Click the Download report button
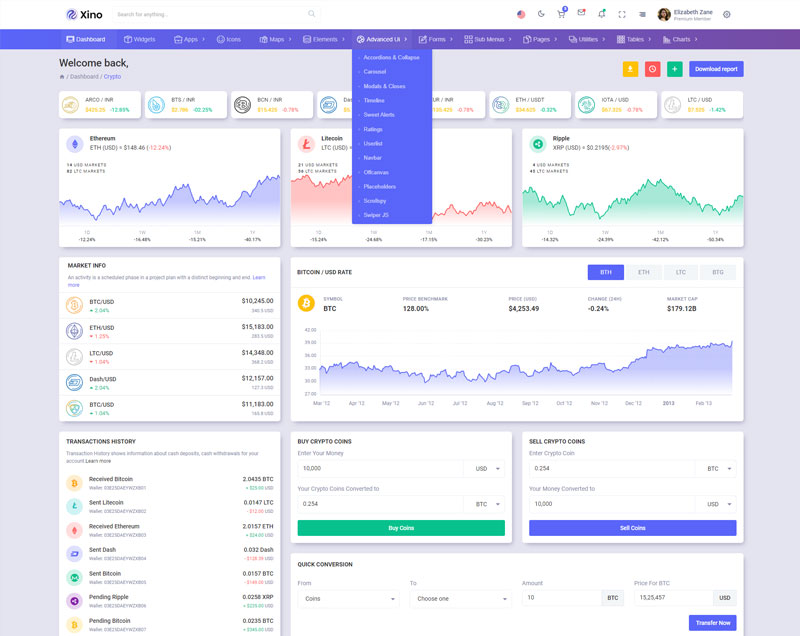Viewport: 800px width, 636px height. pyautogui.click(x=716, y=69)
